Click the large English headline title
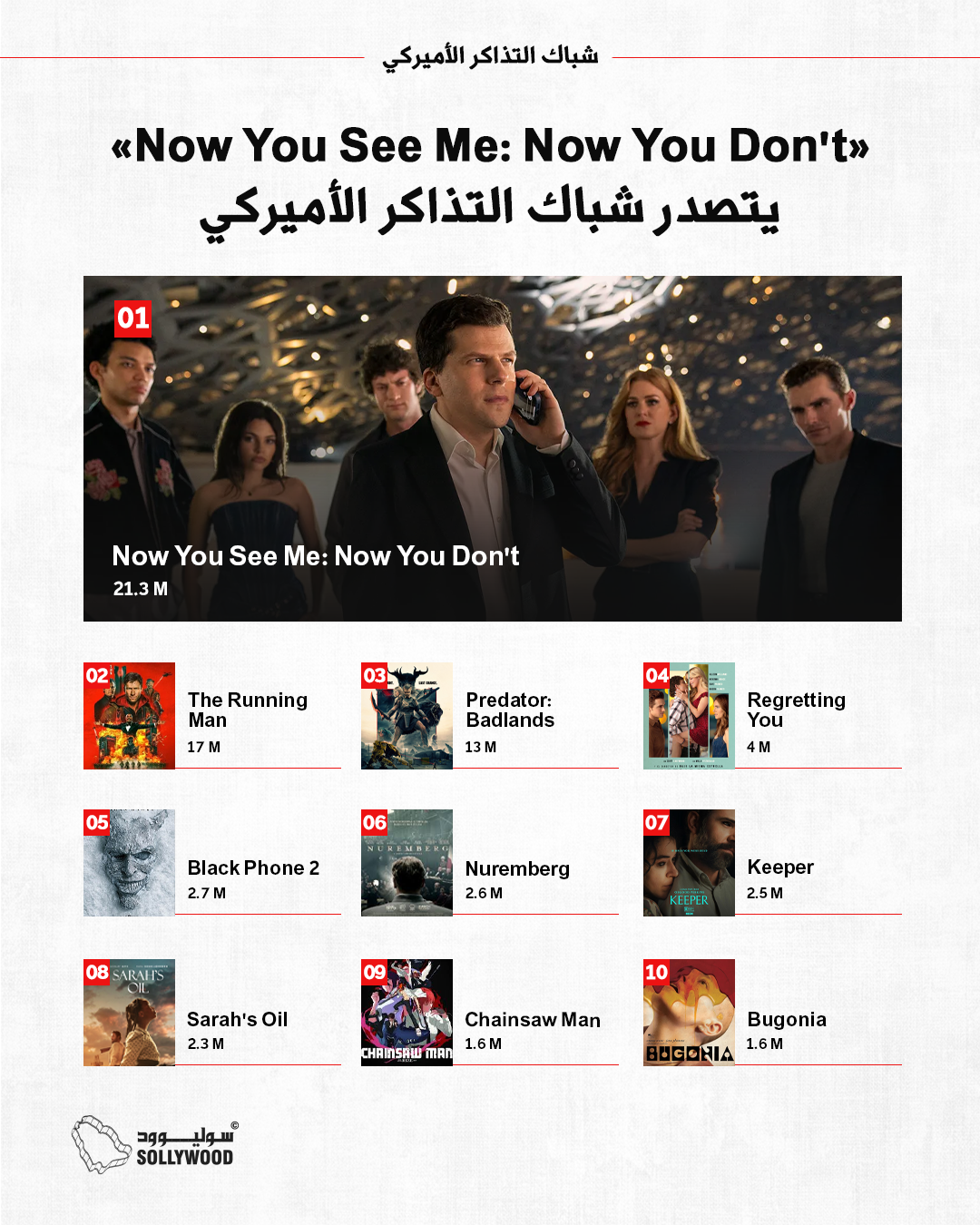This screenshot has width=980, height=1225. point(490,145)
